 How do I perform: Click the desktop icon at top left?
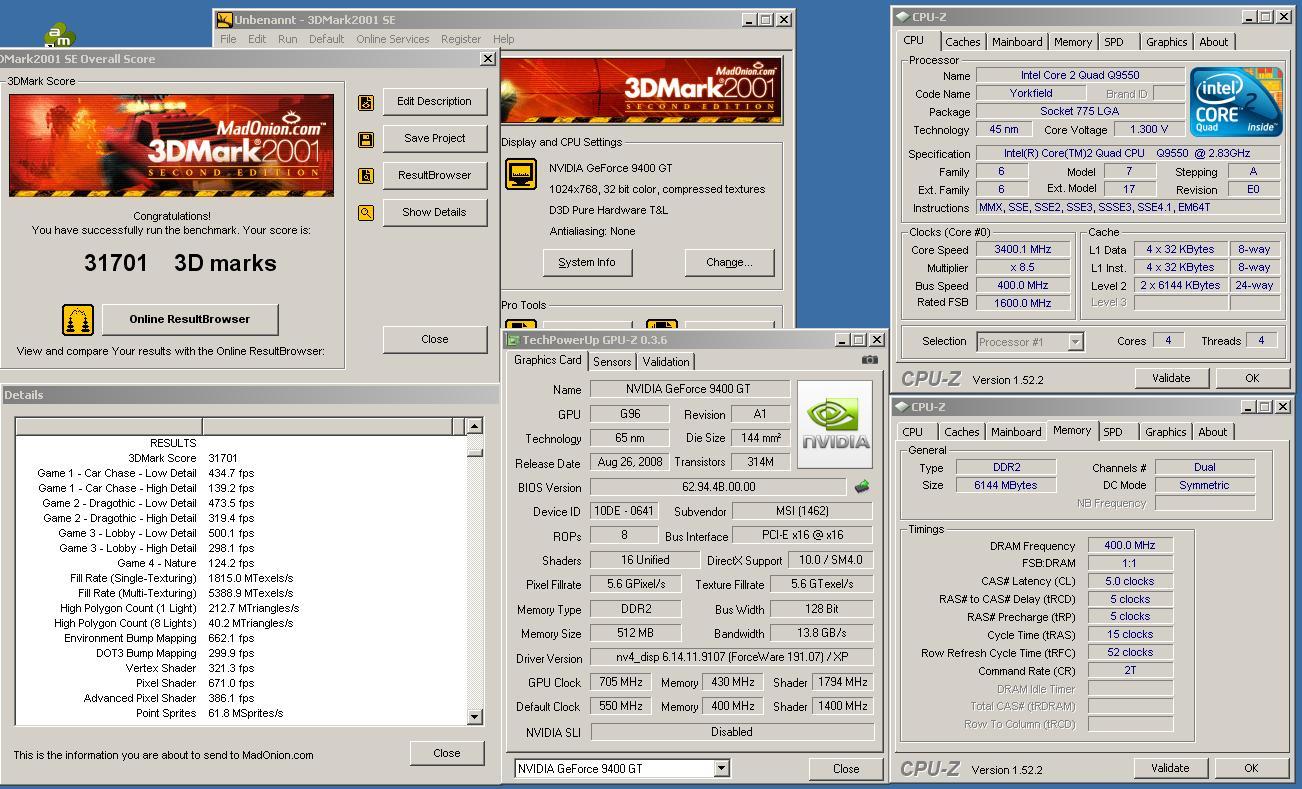pos(60,36)
